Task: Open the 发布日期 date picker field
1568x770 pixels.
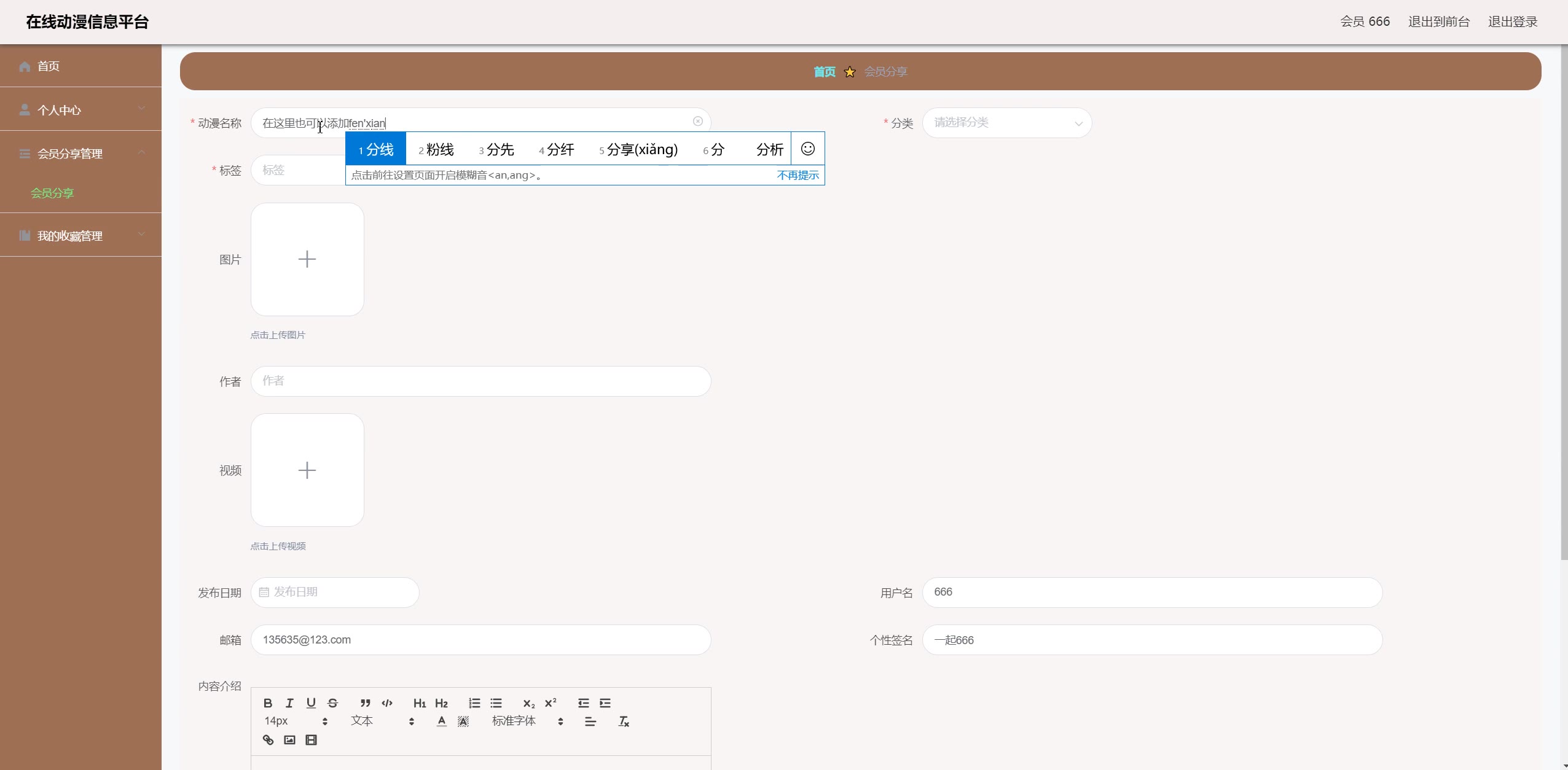Action: click(x=335, y=593)
